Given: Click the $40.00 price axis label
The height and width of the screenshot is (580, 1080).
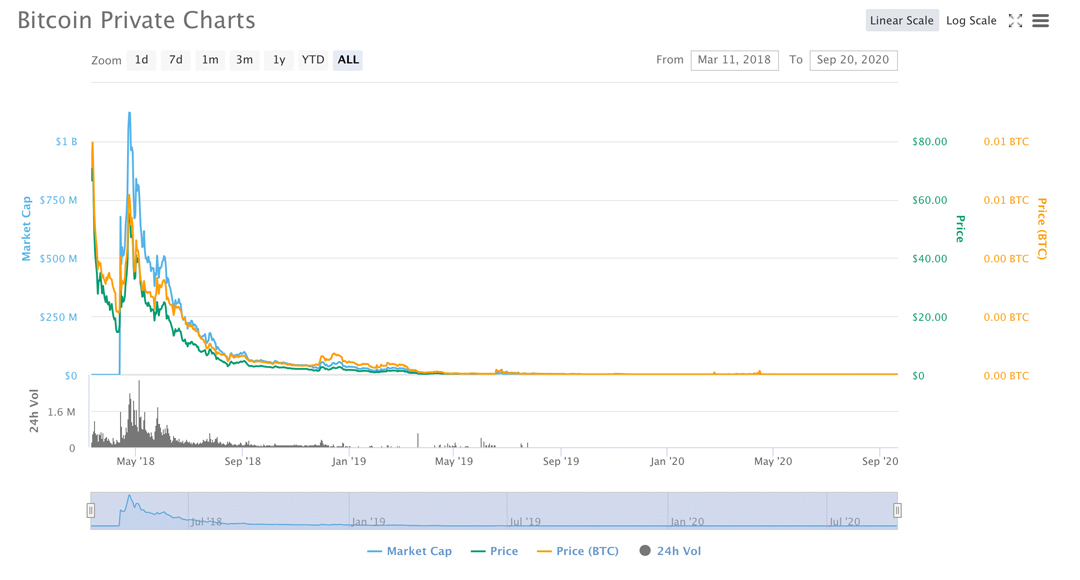Looking at the screenshot, I should coord(929,258).
